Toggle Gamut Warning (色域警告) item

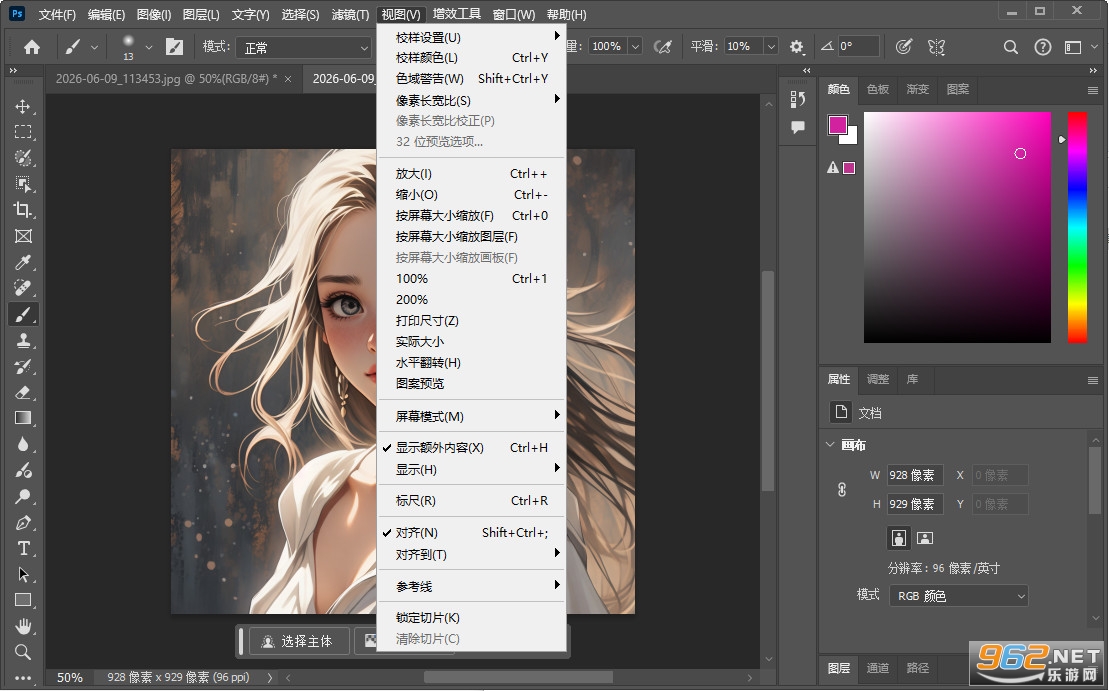point(471,79)
